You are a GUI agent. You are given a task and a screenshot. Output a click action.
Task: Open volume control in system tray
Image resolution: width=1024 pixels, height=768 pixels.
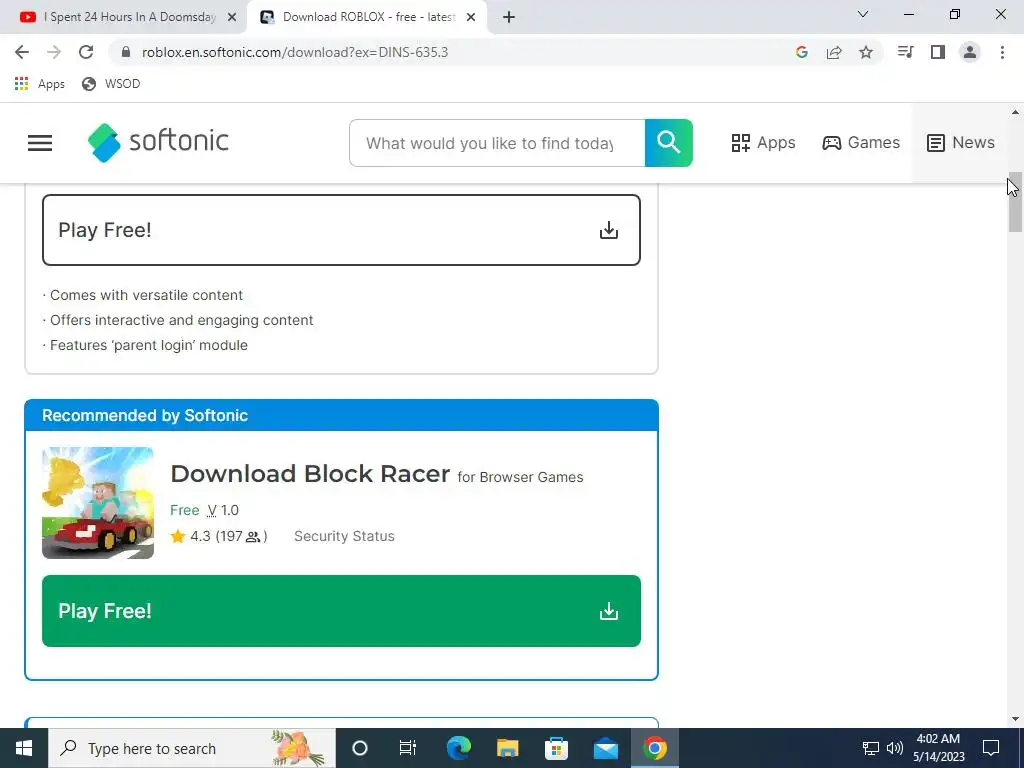[895, 748]
